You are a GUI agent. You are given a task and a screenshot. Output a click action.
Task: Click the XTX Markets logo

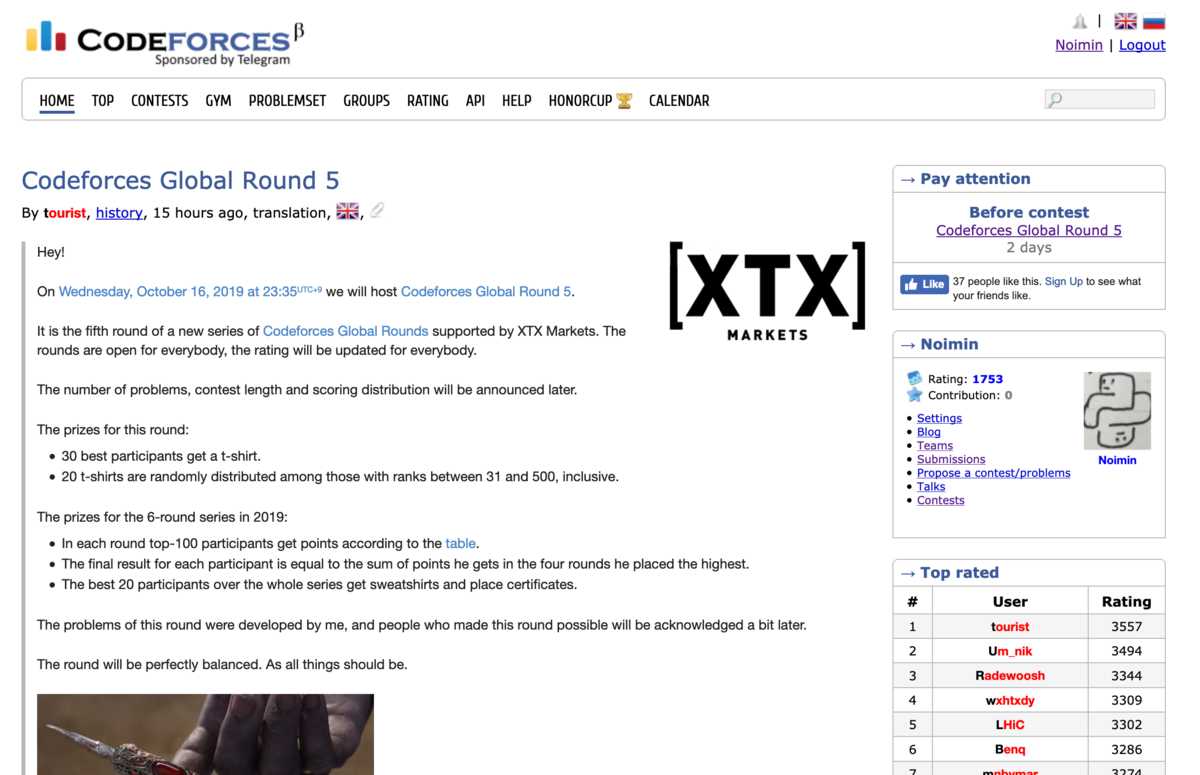point(767,291)
